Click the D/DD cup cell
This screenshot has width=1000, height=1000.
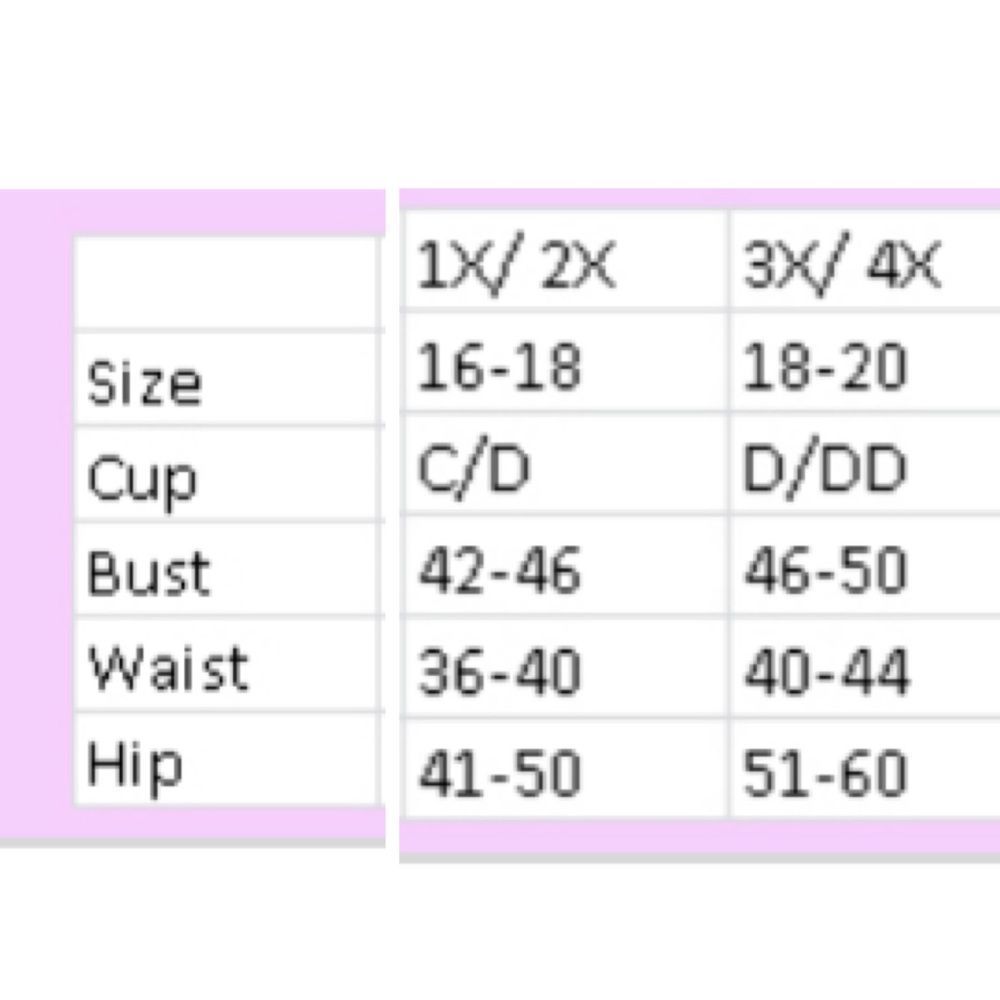[x=824, y=470]
